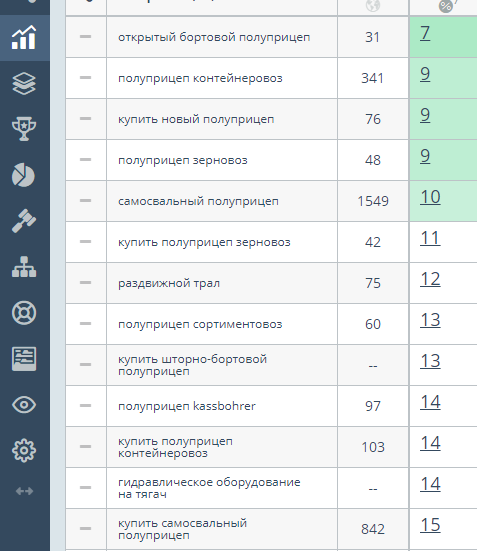Select keyword полуприцеп контейнеровоз
Screen dimensions: 477x551
tap(200, 78)
